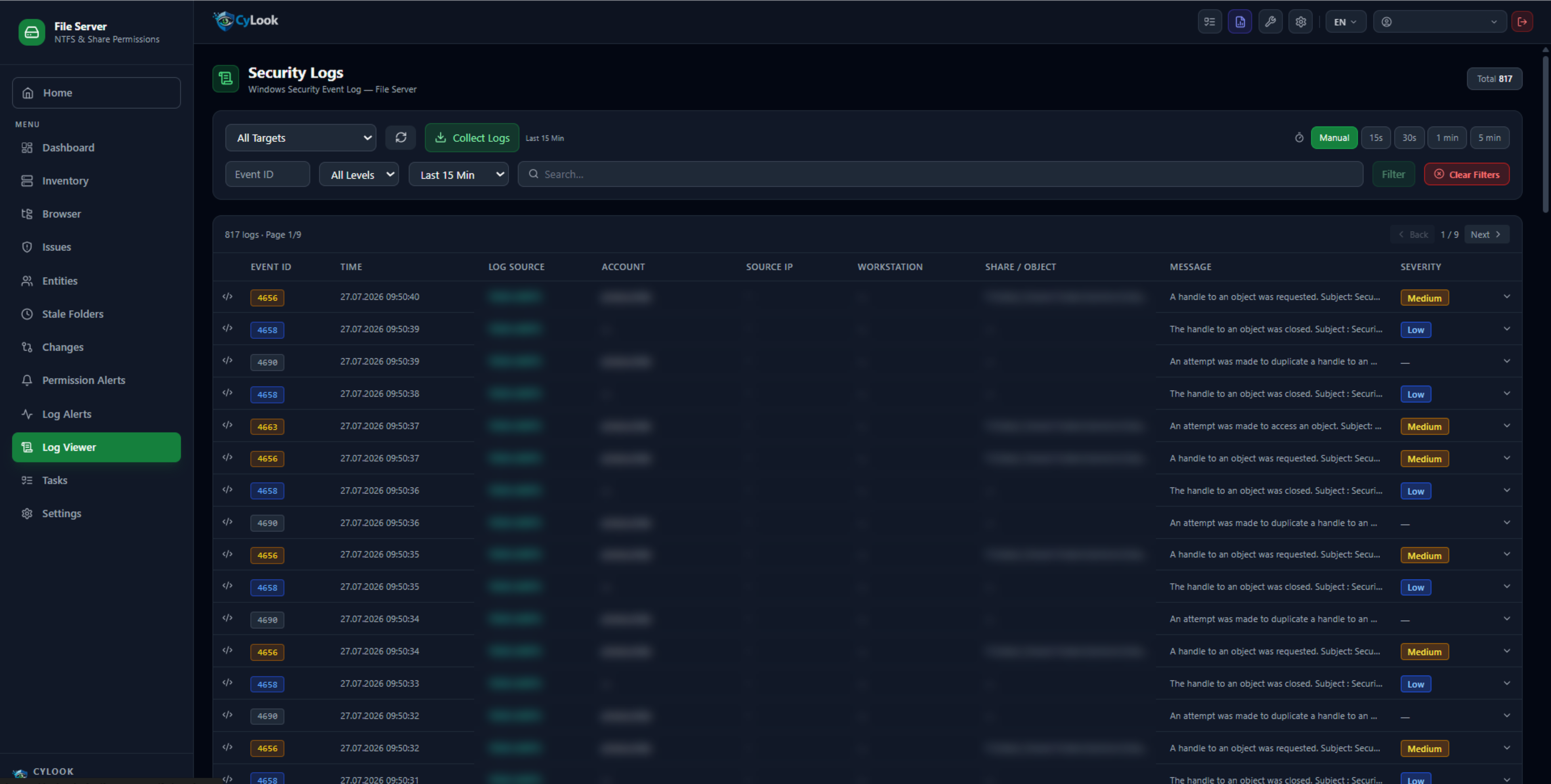
Task: Open Browser from the sidebar
Action: coord(97,214)
